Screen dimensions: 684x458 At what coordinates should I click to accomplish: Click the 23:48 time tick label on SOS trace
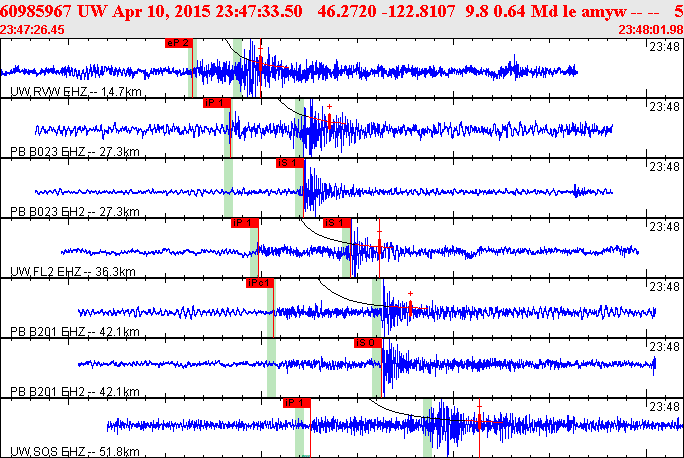tap(664, 407)
